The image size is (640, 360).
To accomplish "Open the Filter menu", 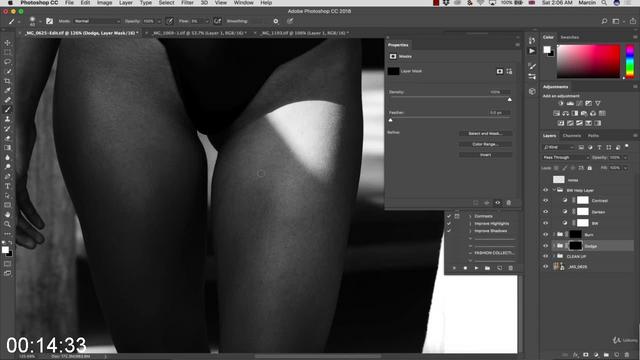I will click(187, 3).
